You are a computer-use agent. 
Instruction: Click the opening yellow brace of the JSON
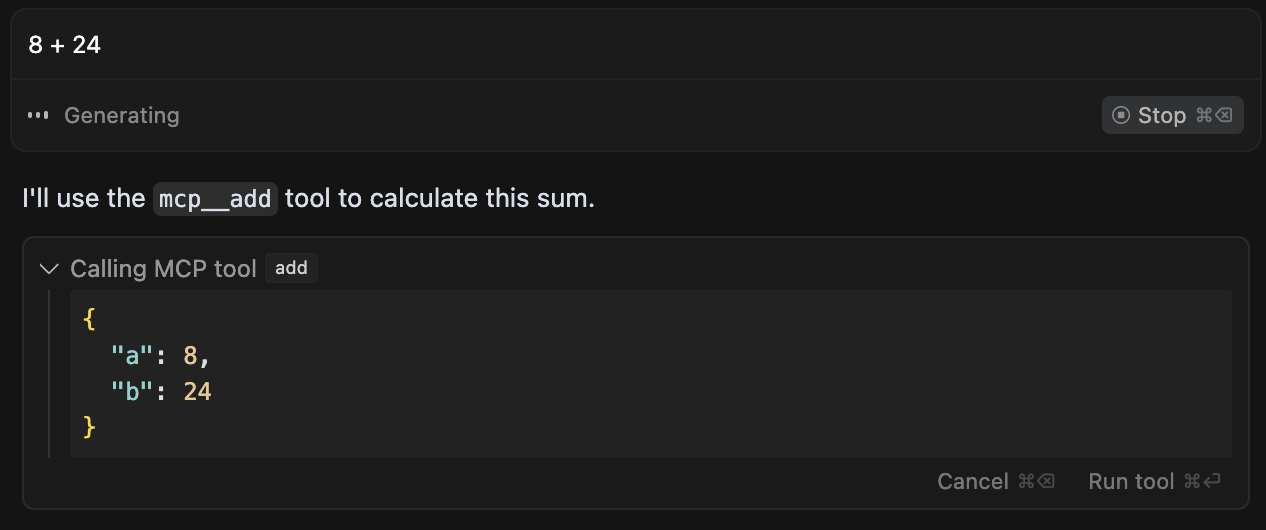(x=90, y=319)
